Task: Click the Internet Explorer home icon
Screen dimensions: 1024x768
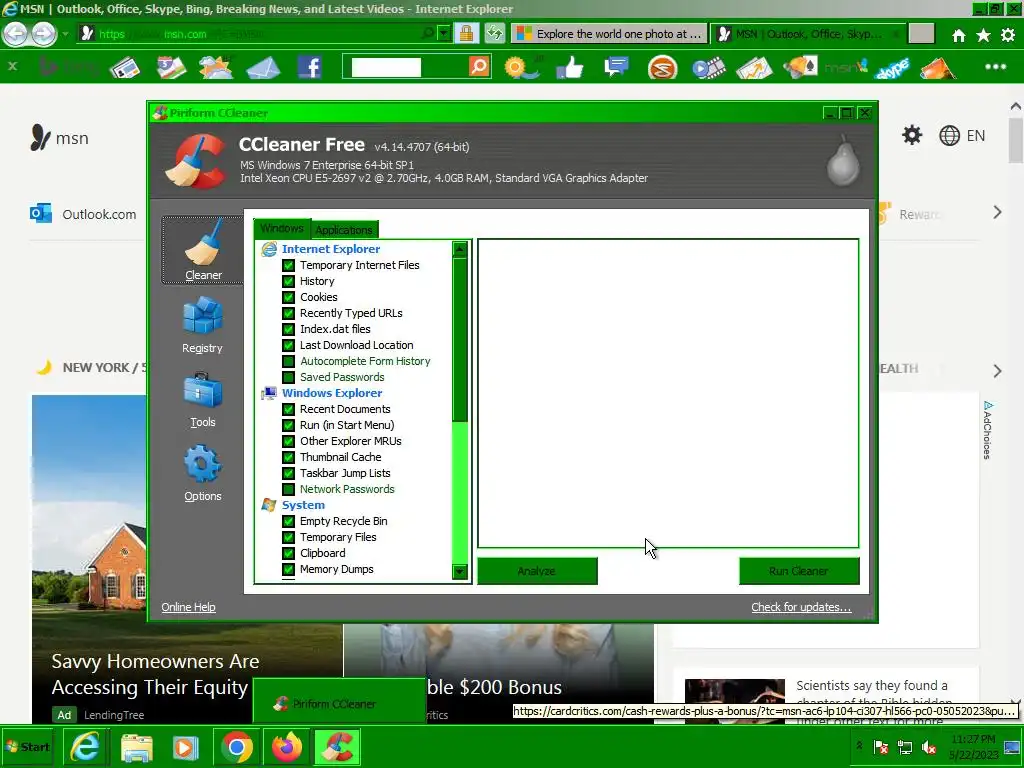Action: [x=959, y=35]
